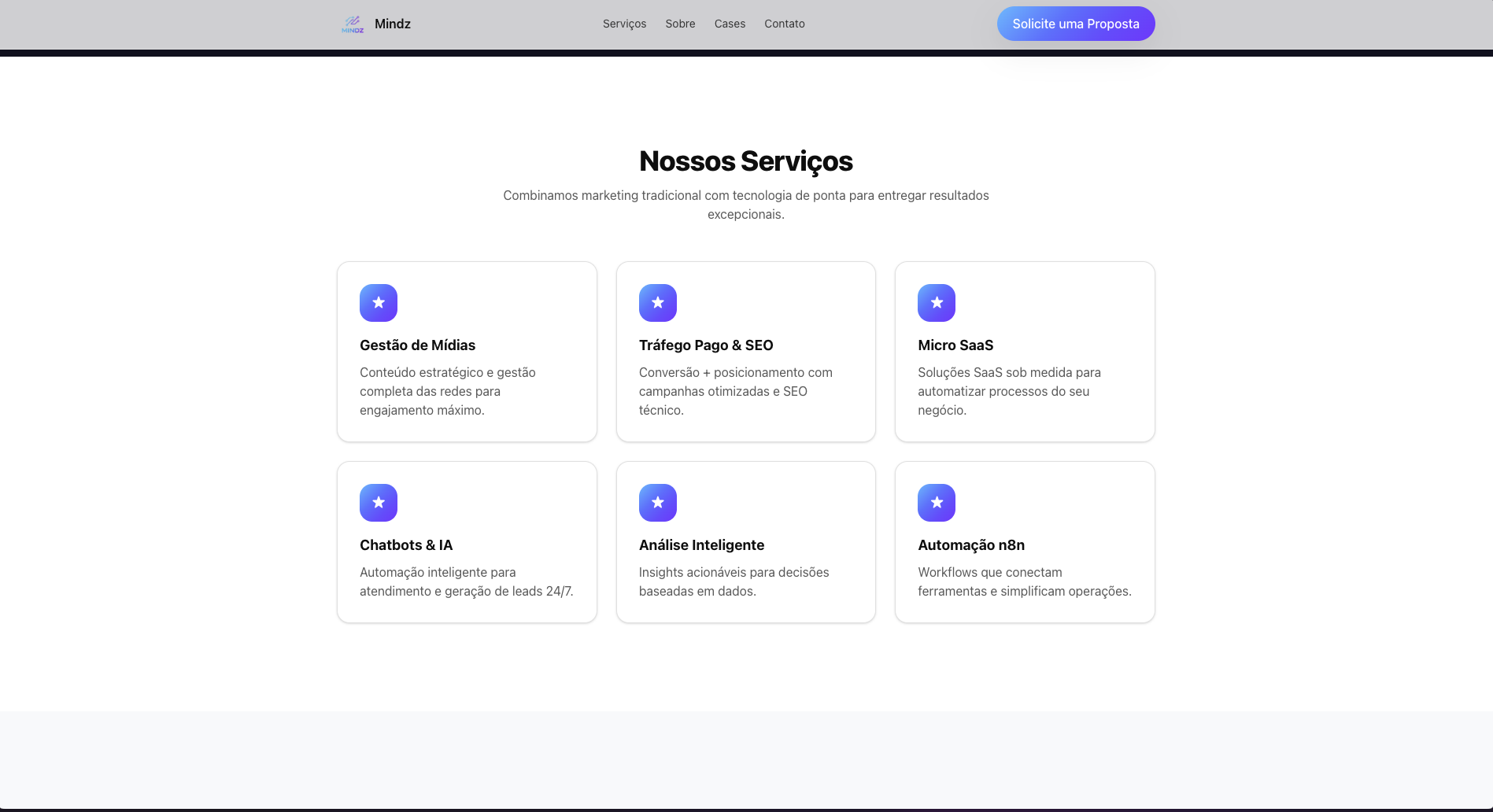Open the Análise Inteligente service card title
1493x812 pixels.
[701, 545]
